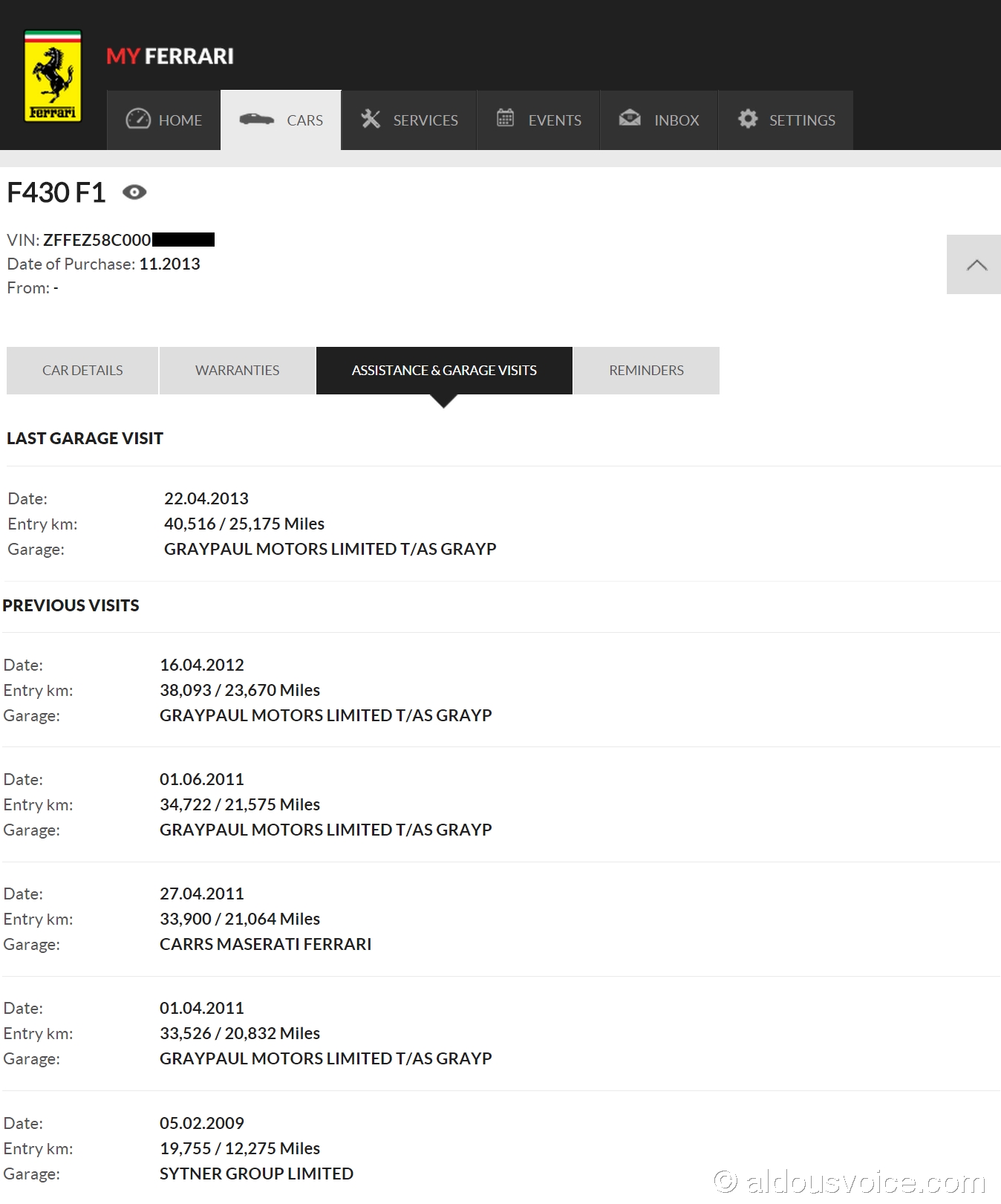This screenshot has height=1204, width=1001.
Task: Open the Services menu label
Action: click(x=425, y=120)
